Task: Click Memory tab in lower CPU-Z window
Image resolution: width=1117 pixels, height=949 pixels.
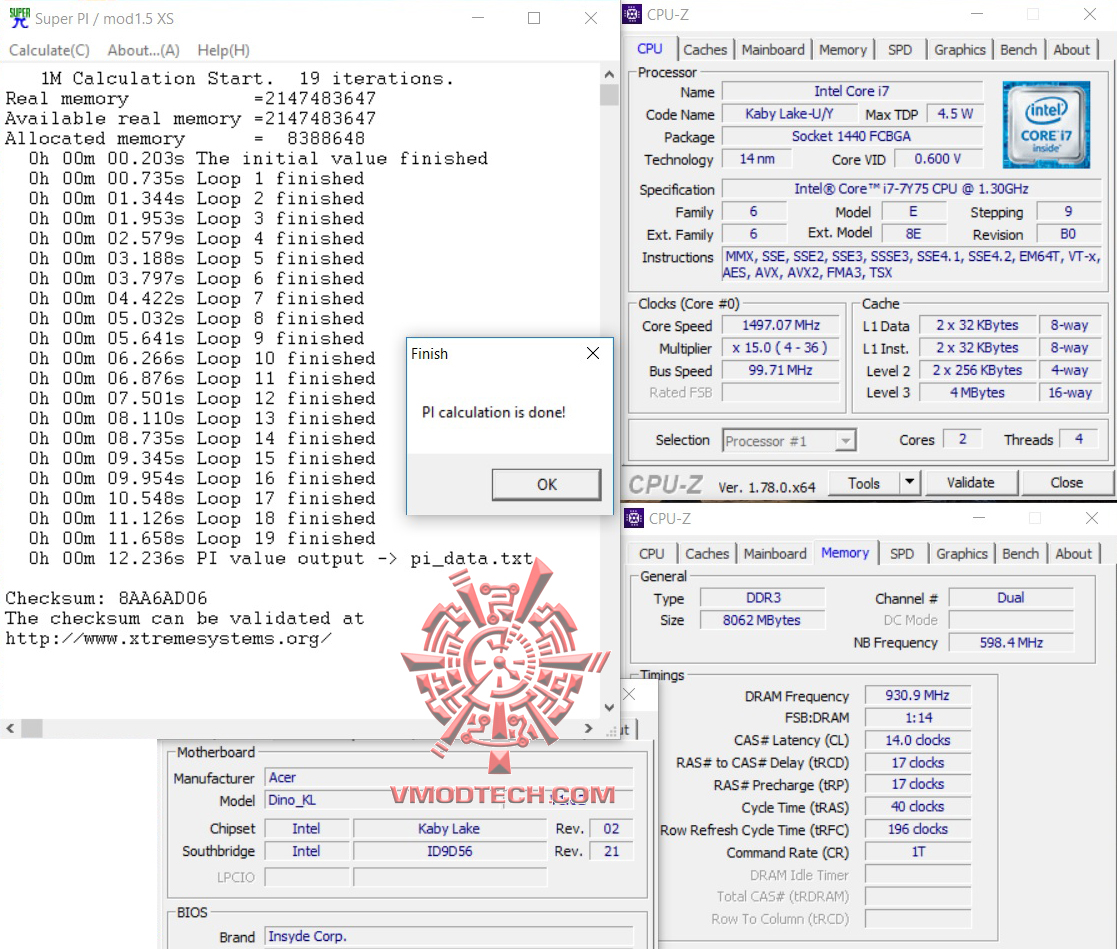Action: pos(845,553)
